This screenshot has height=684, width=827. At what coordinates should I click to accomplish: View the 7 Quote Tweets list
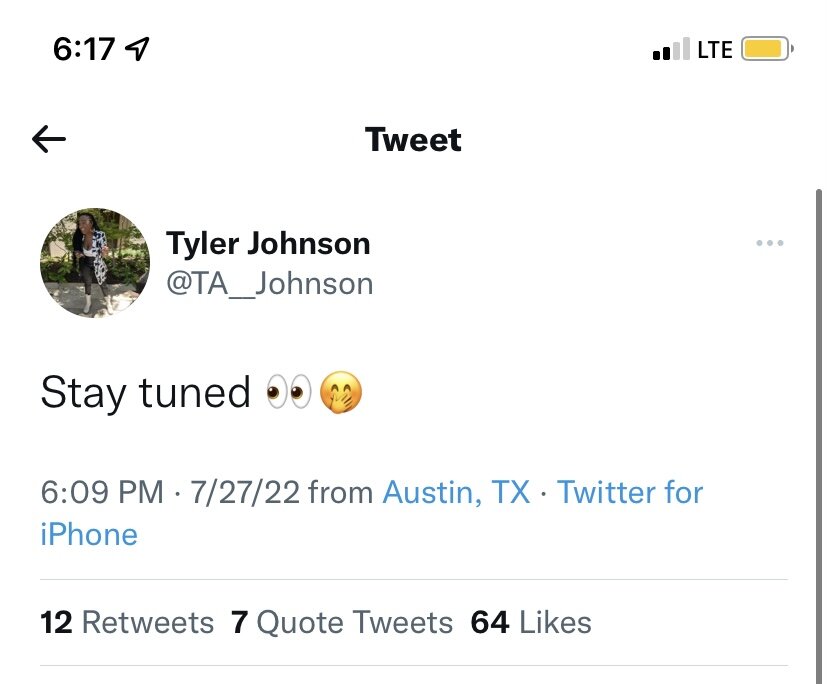pyautogui.click(x=342, y=623)
